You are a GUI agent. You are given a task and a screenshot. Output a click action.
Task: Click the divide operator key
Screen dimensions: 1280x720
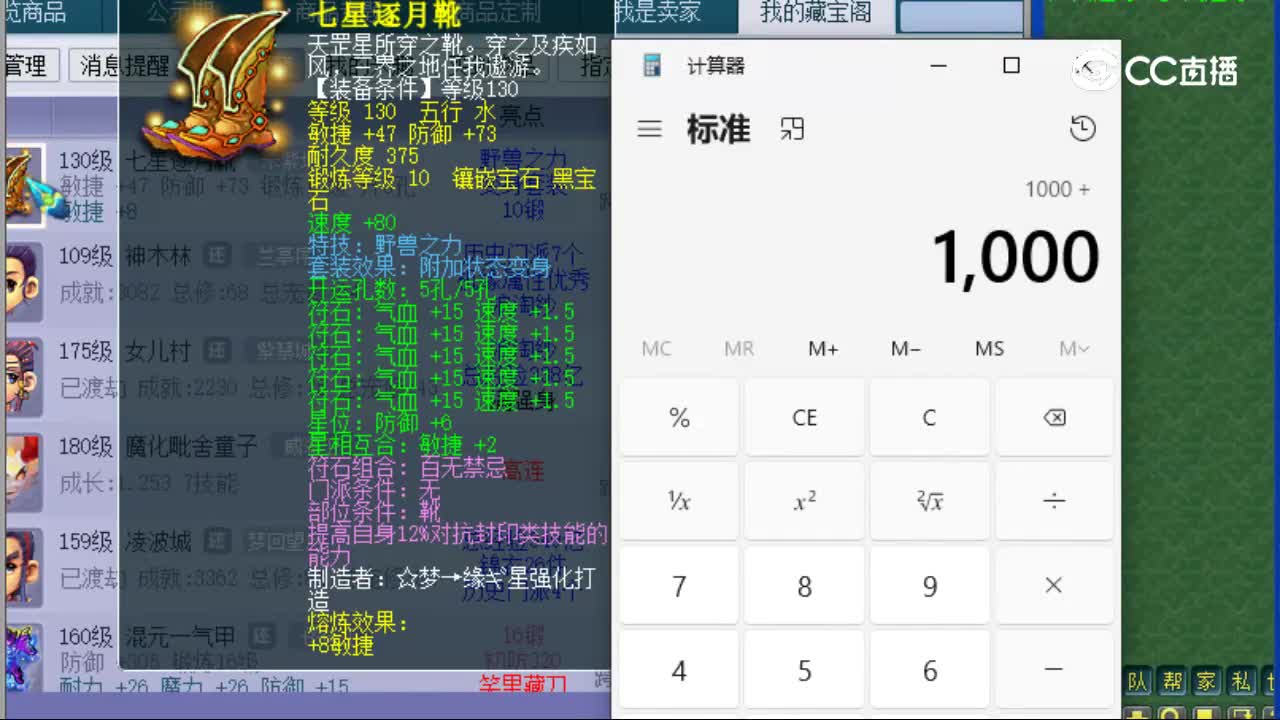(1054, 502)
